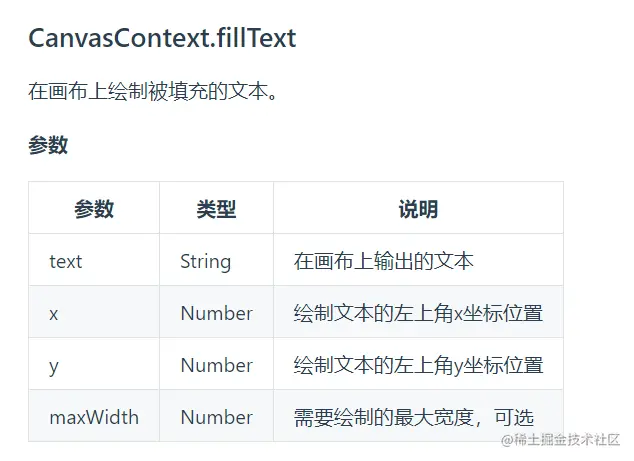Select the y parameter cell
Viewport: 634px width, 461px height.
coord(54,365)
